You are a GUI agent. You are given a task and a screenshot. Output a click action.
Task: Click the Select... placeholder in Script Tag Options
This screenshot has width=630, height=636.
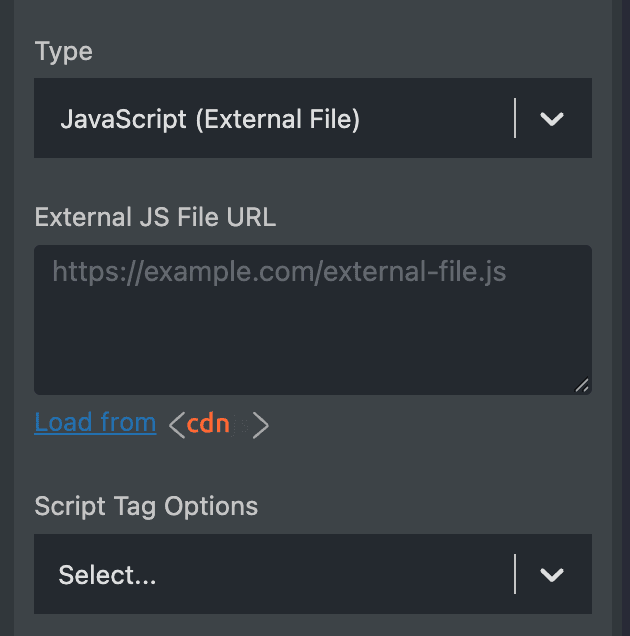pyautogui.click(x=107, y=575)
